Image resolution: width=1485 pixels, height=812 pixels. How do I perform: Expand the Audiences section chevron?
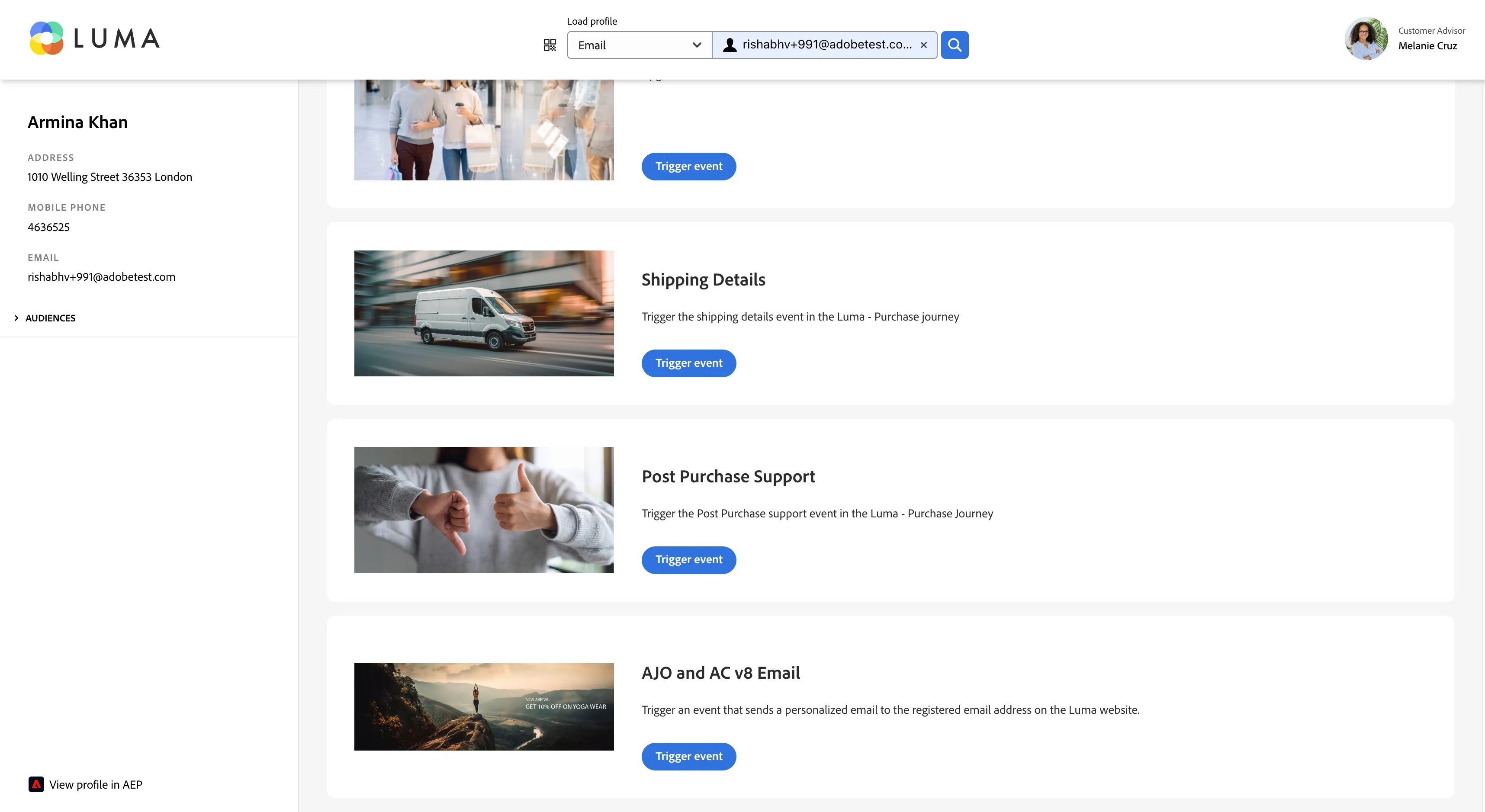point(16,318)
